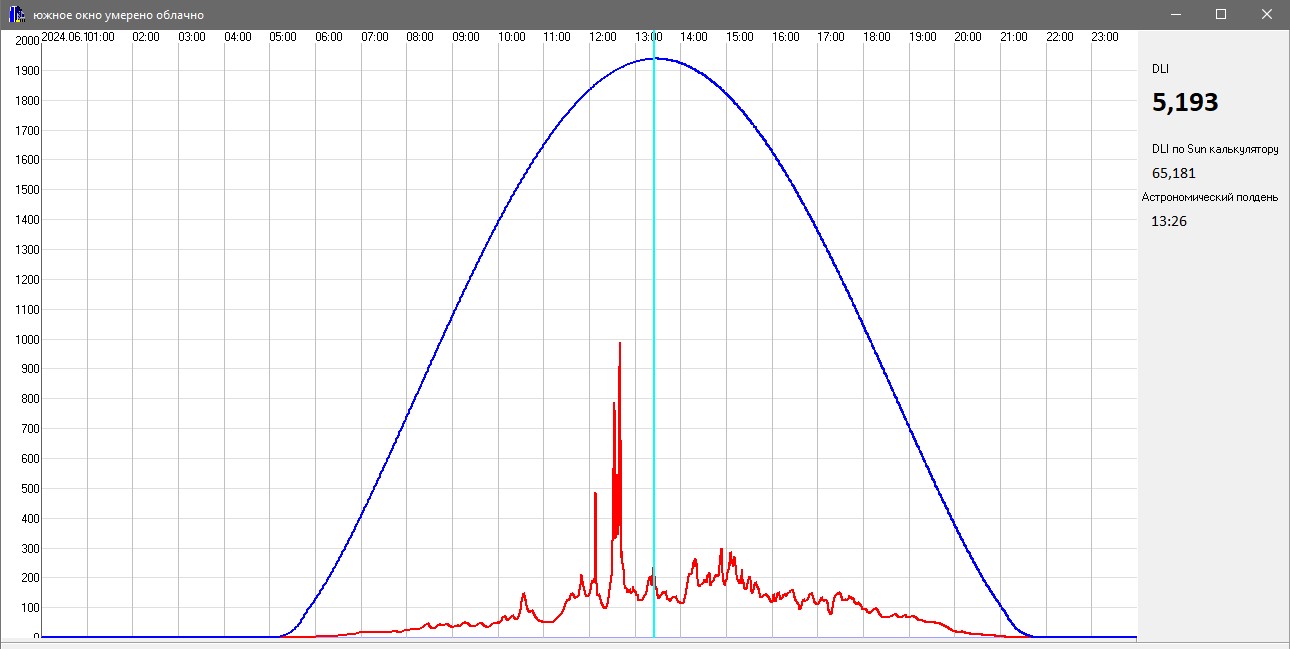Click the tallest red spike peak near 1000
This screenshot has width=1290, height=649.
tap(620, 344)
